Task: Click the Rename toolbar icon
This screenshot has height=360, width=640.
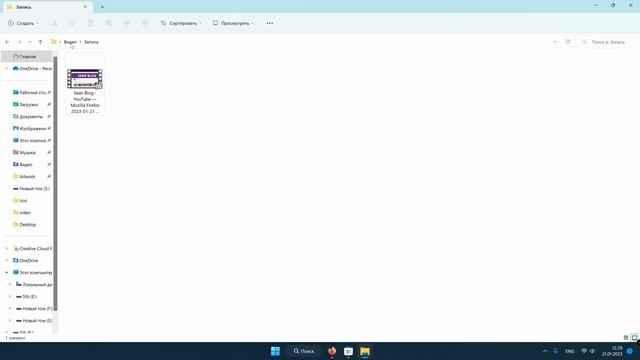Action: click(x=109, y=23)
